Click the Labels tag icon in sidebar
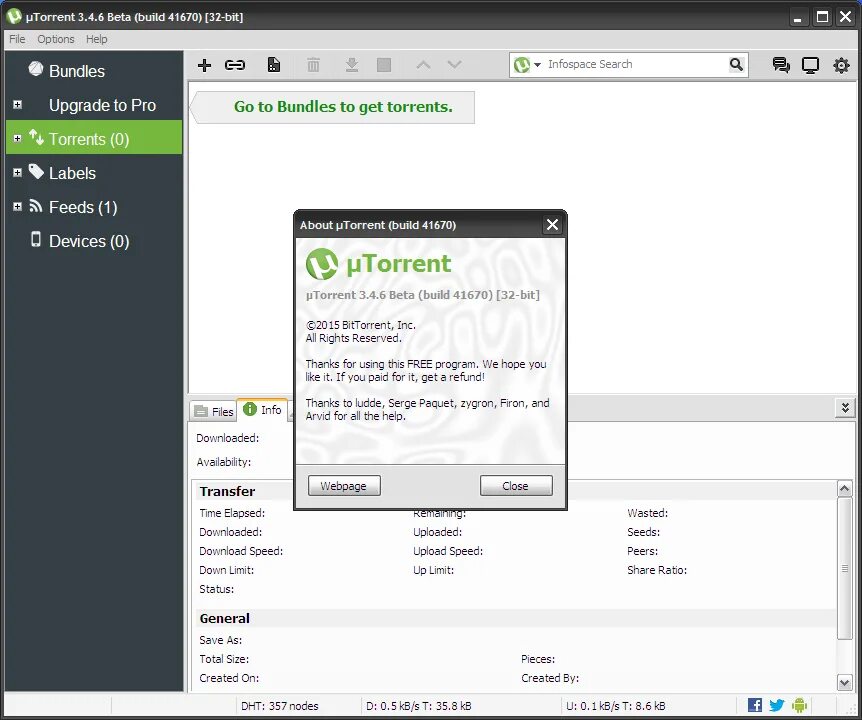Screen dimensions: 862x720 tap(36, 171)
